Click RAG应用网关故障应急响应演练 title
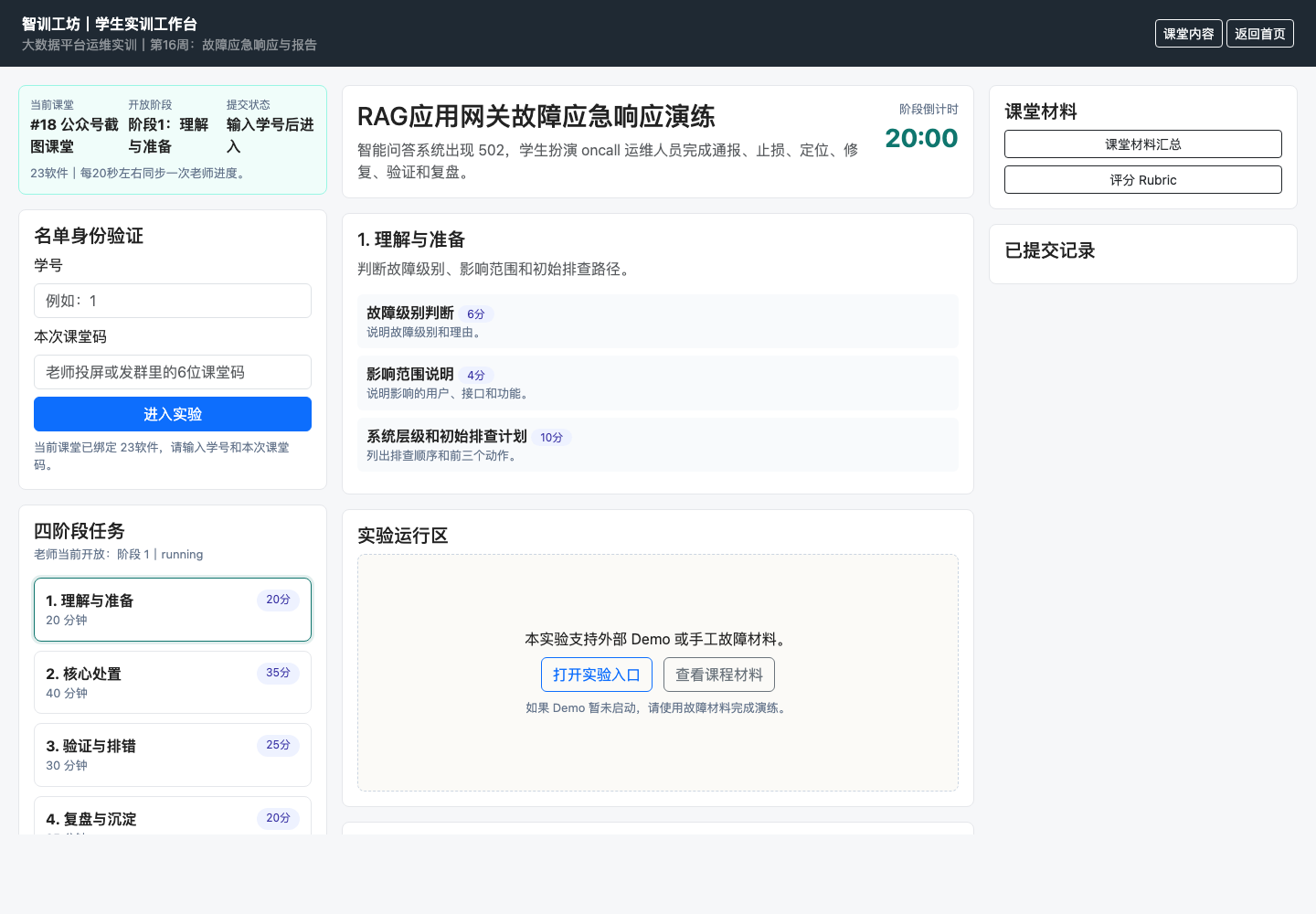This screenshot has width=1316, height=914. (536, 117)
